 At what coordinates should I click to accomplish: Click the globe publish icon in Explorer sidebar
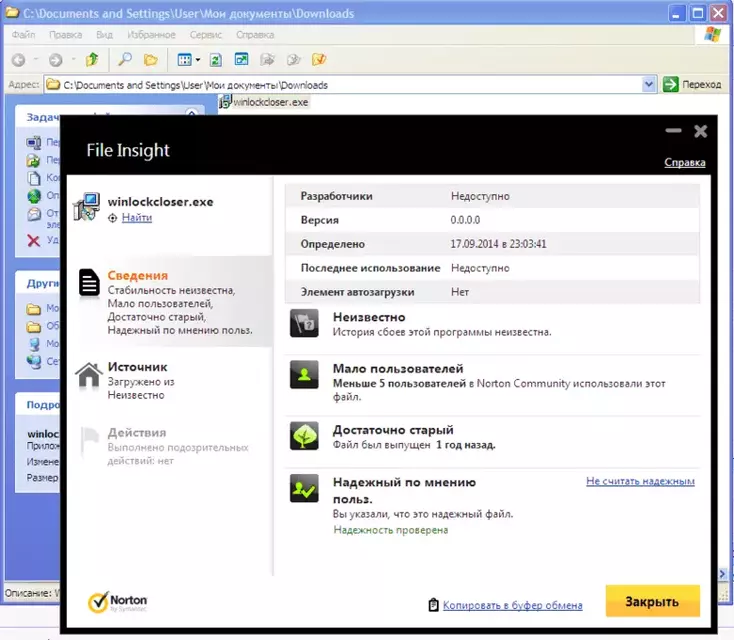(x=34, y=196)
